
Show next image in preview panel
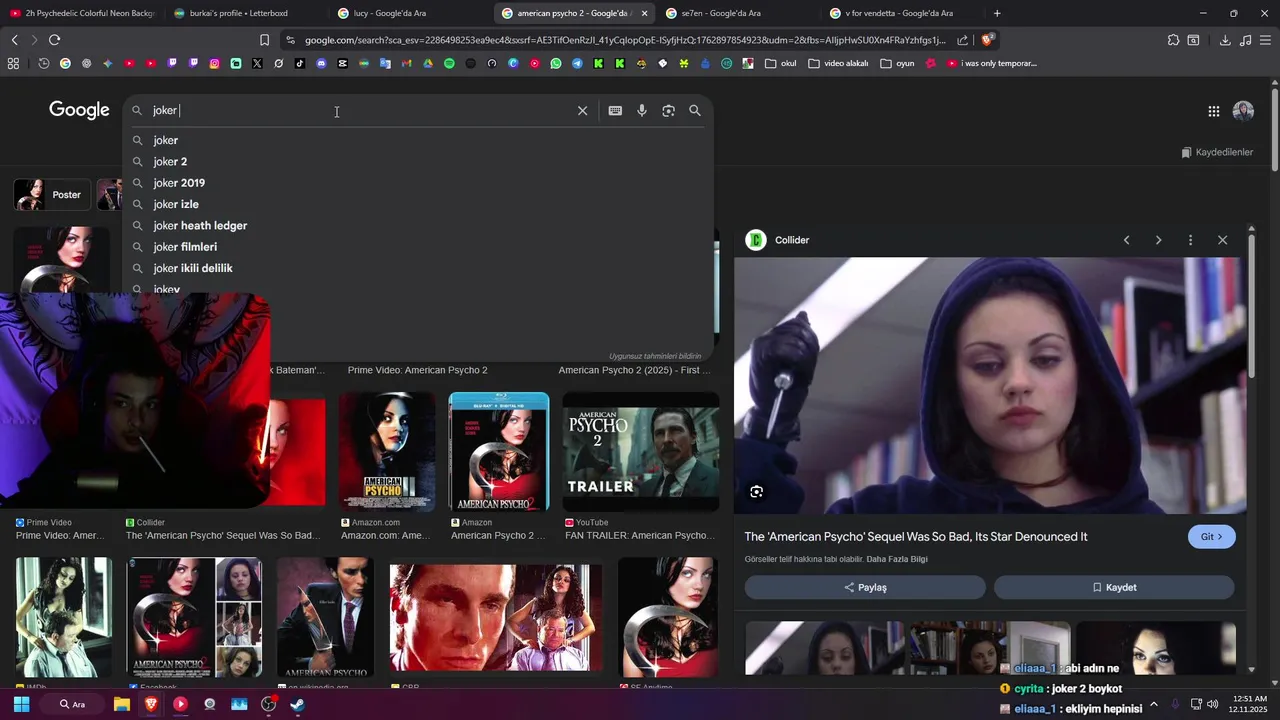[x=1158, y=240]
